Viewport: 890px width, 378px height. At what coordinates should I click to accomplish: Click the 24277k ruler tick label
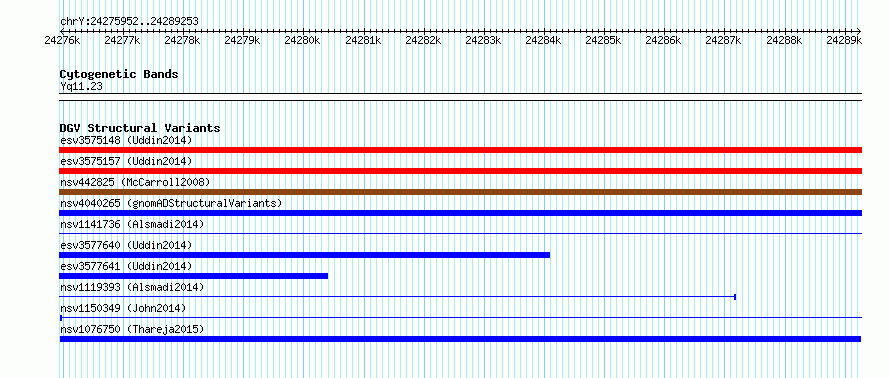pos(122,40)
